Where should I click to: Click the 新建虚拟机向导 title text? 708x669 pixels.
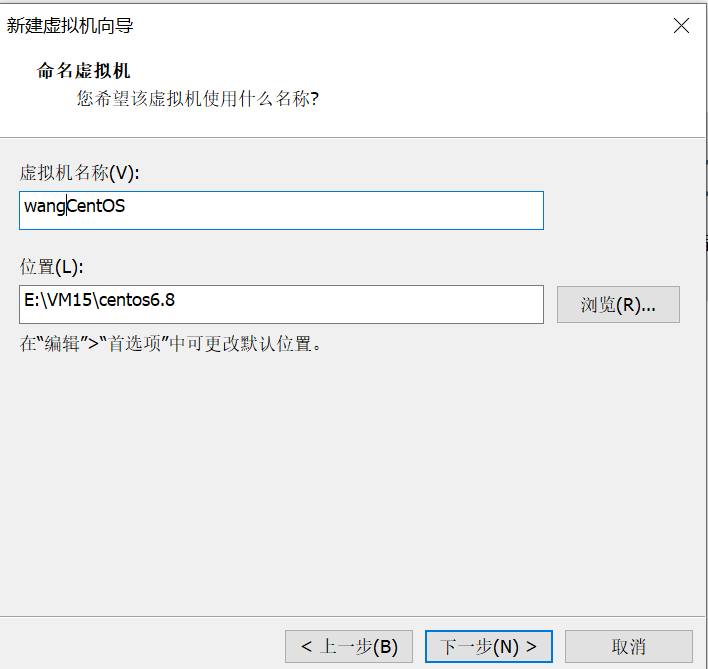click(x=70, y=26)
